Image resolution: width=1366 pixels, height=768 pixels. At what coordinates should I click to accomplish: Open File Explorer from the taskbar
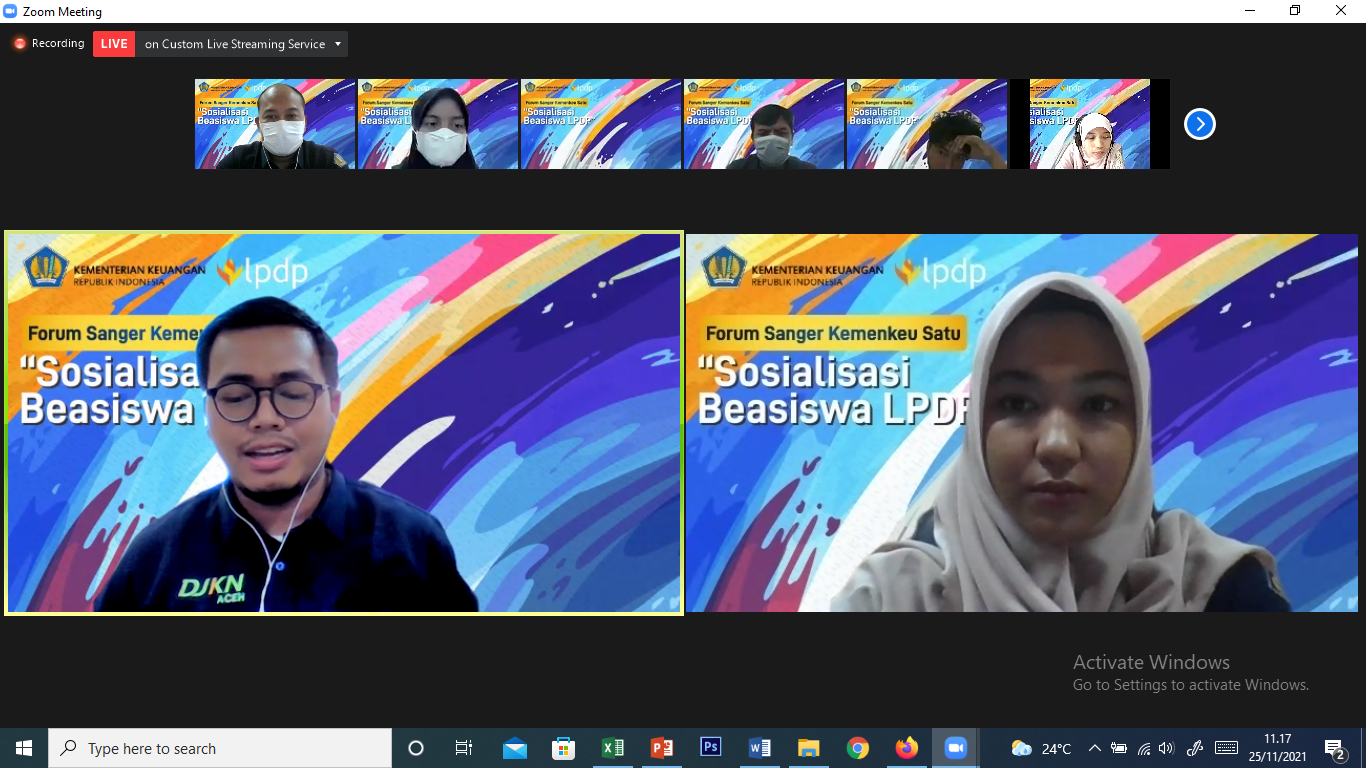[x=809, y=748]
